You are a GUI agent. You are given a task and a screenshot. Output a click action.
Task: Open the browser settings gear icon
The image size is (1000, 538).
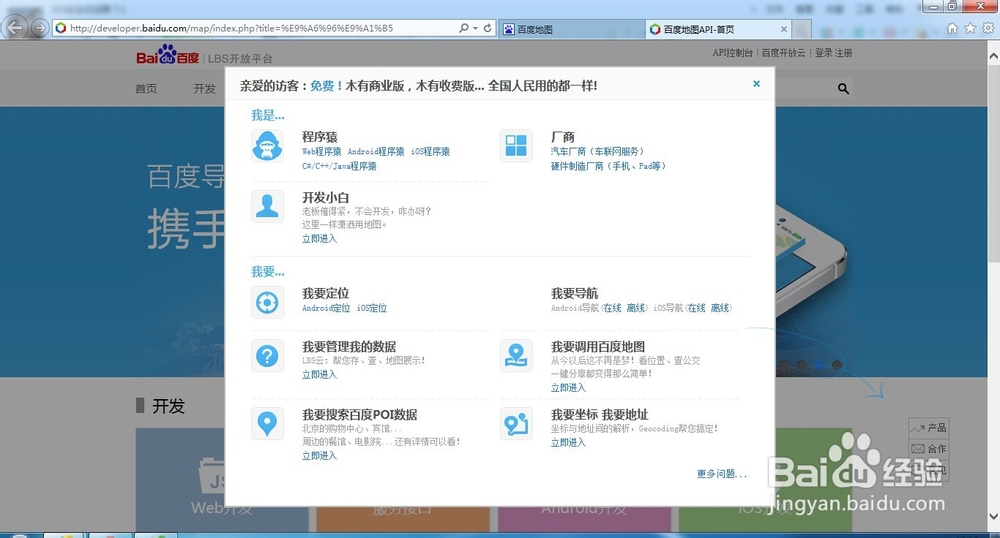[988, 28]
